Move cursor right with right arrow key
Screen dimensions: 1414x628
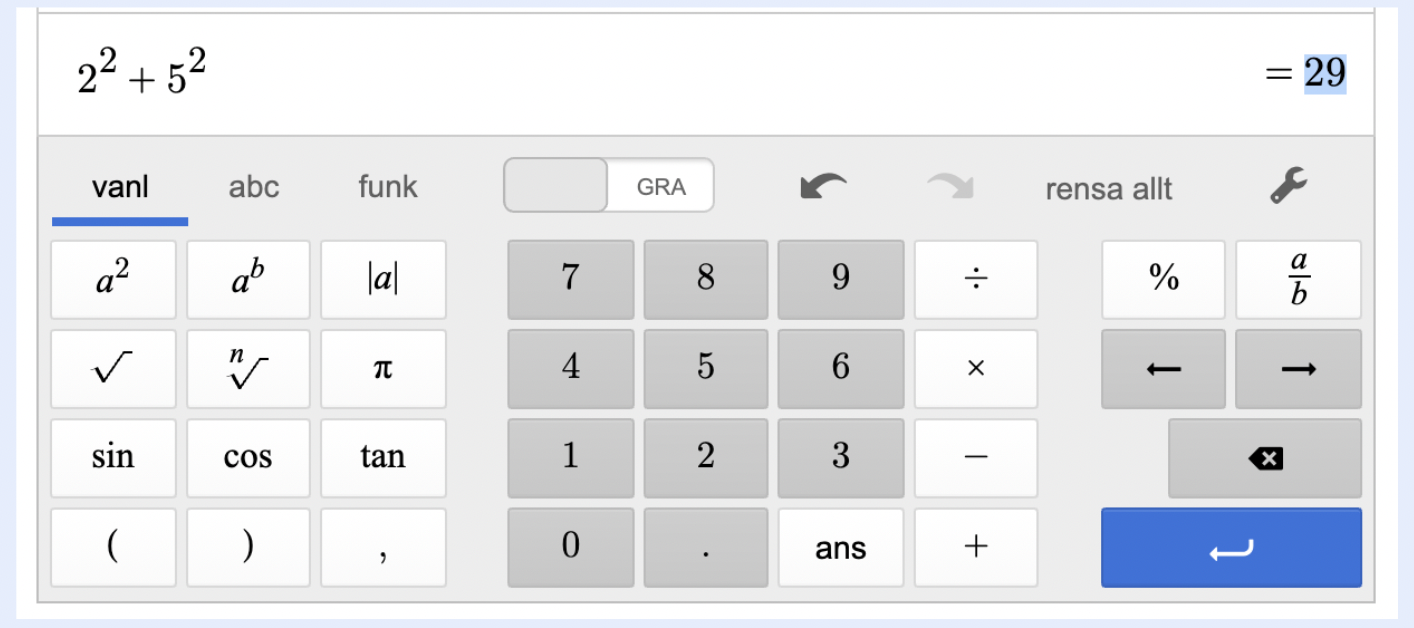(x=1298, y=369)
